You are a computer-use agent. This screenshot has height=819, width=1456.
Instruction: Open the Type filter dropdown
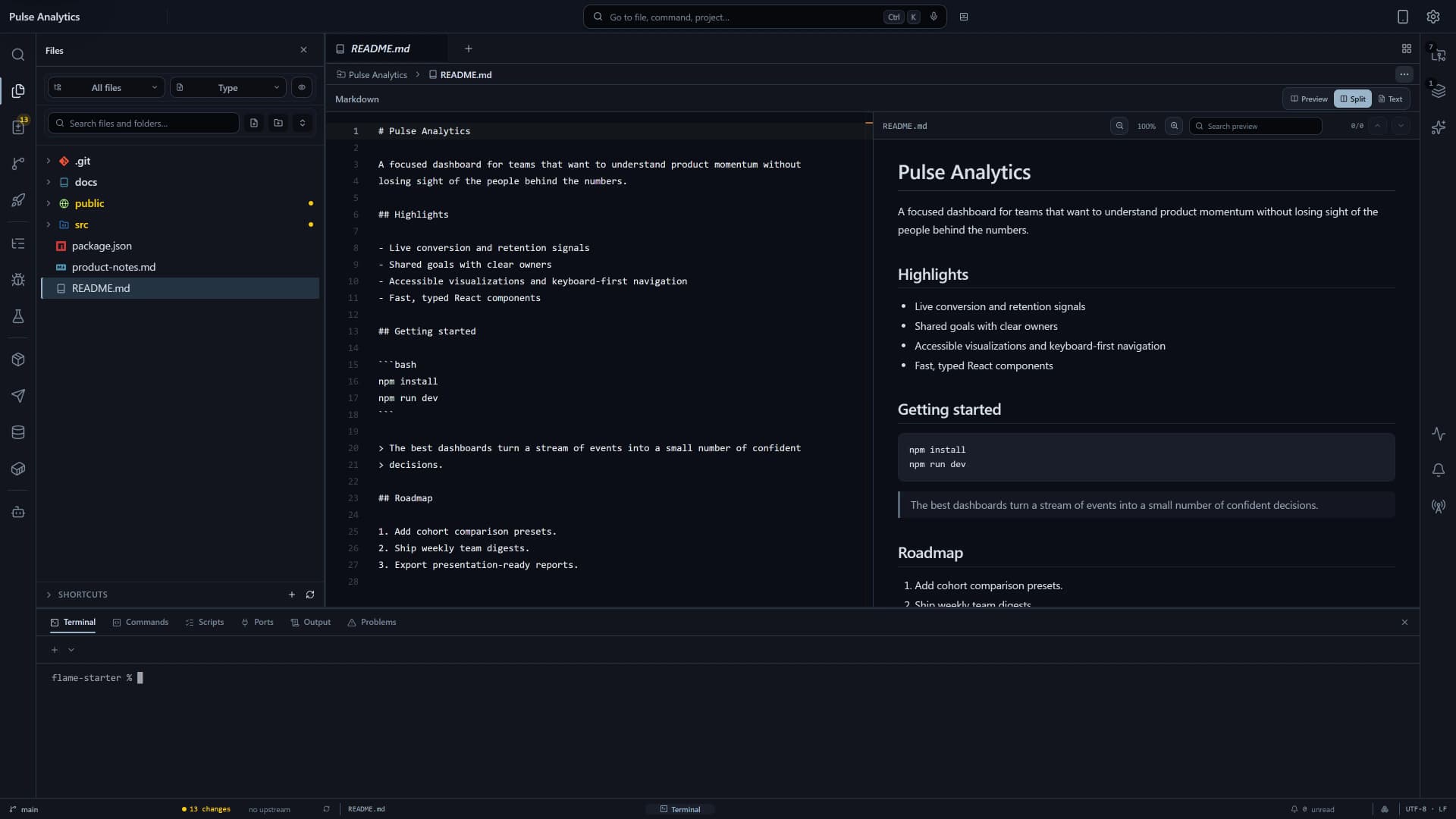pyautogui.click(x=228, y=87)
